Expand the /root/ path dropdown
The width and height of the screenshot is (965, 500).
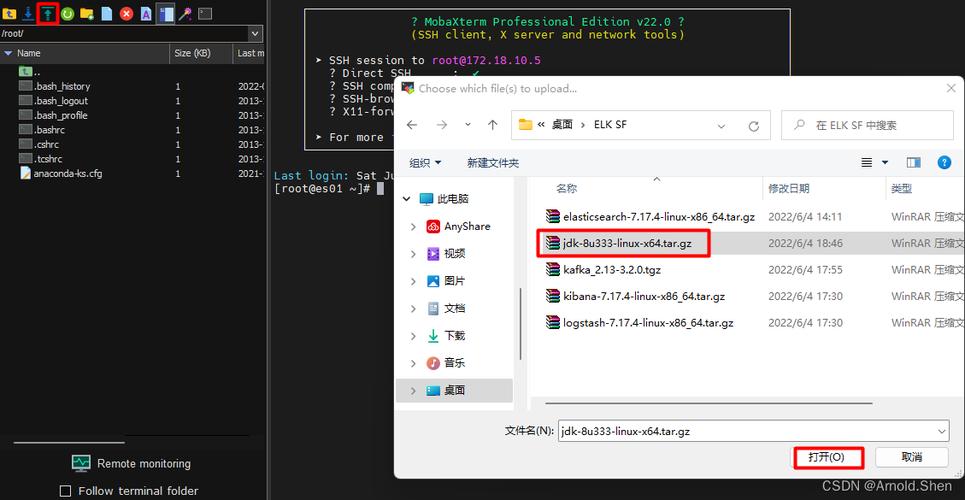[x=256, y=33]
